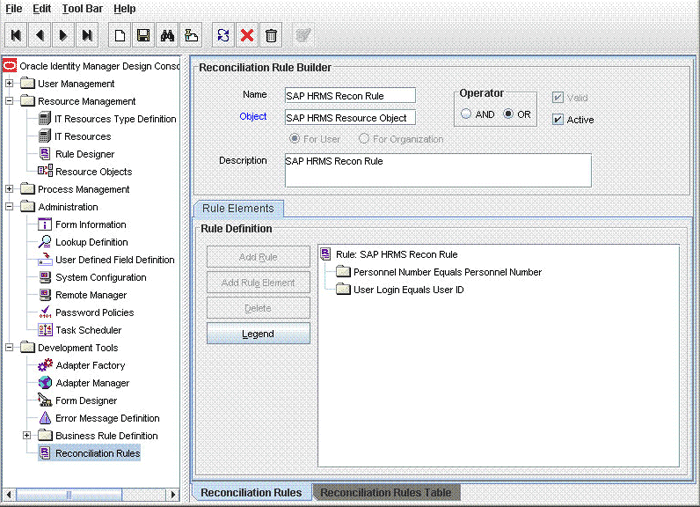The height and width of the screenshot is (507, 700).
Task: Create new blank form icon
Action: tap(120, 35)
